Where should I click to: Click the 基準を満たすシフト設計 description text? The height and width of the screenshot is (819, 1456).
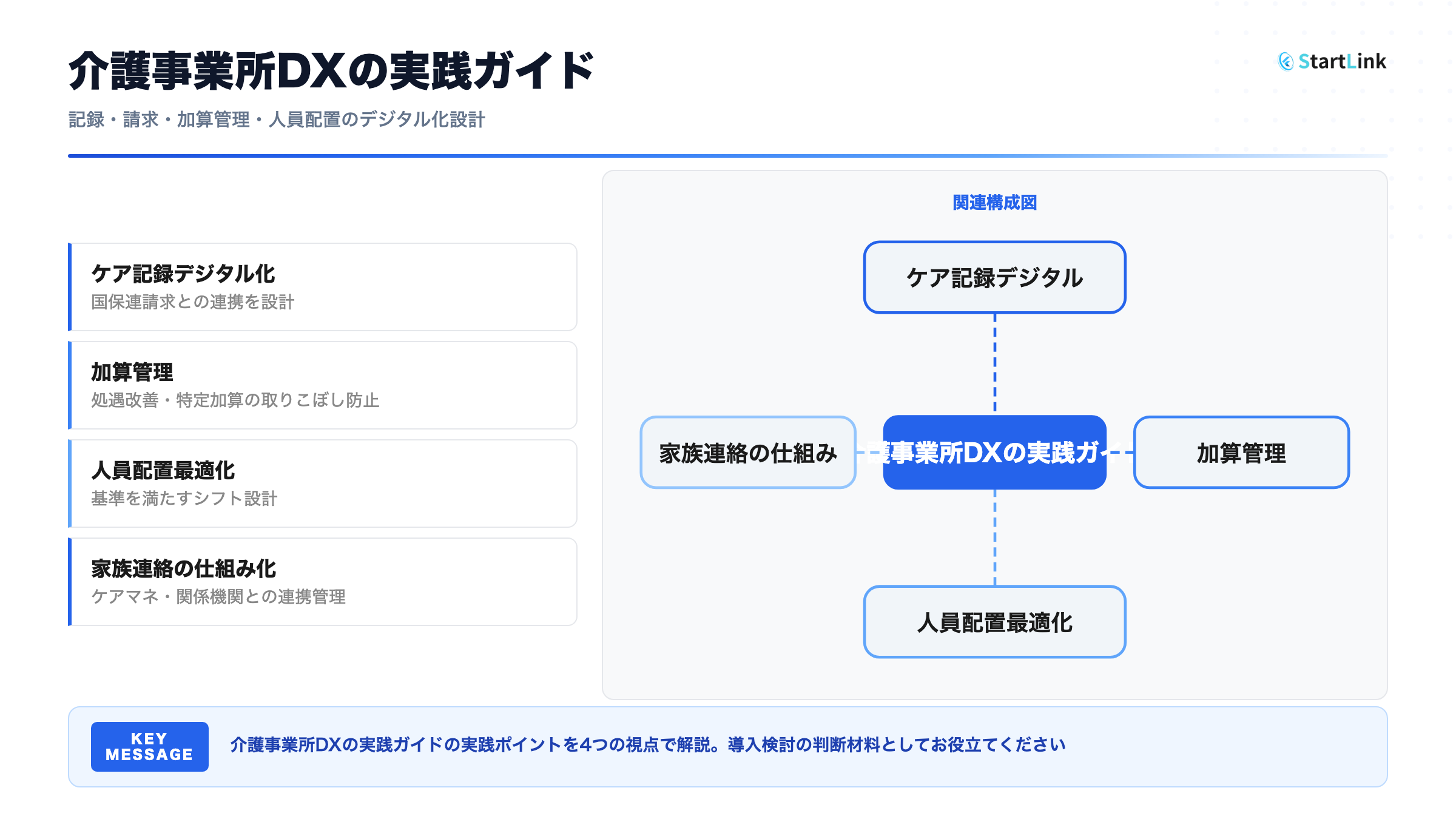tap(184, 499)
